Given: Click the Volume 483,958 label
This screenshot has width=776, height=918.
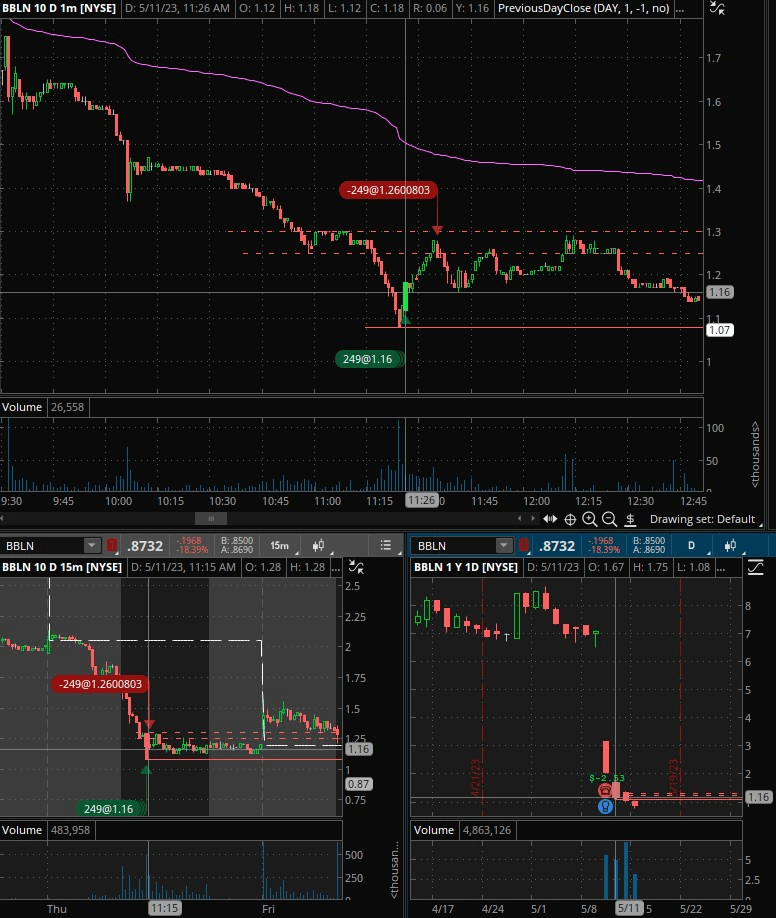Looking at the screenshot, I should coord(46,830).
